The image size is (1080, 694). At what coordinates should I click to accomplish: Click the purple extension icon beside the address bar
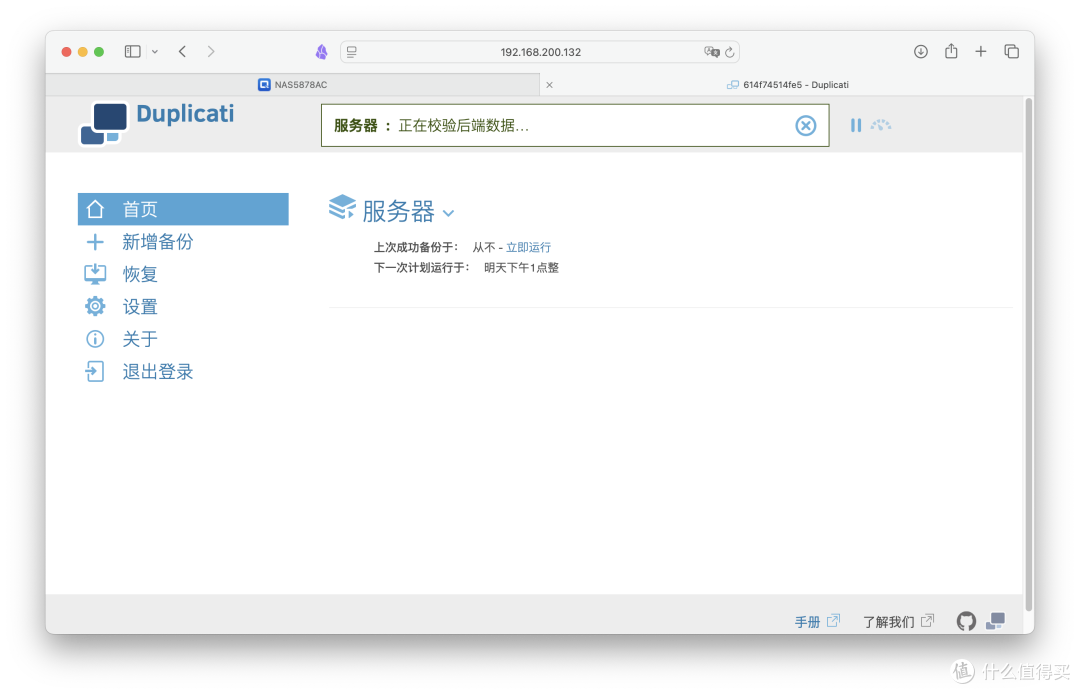coord(322,52)
